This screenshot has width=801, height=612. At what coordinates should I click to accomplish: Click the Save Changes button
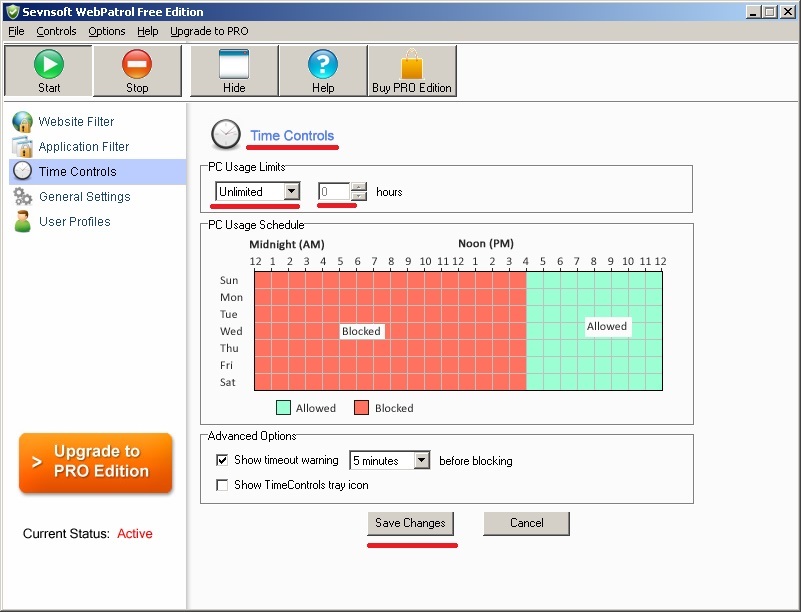tap(410, 523)
